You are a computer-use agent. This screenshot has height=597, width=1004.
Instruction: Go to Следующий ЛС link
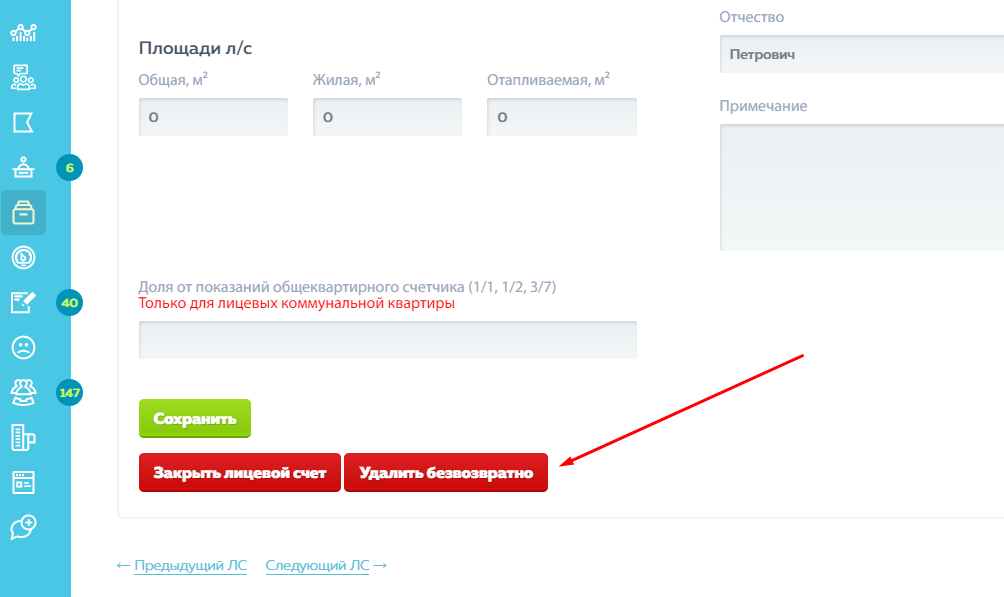click(x=317, y=566)
